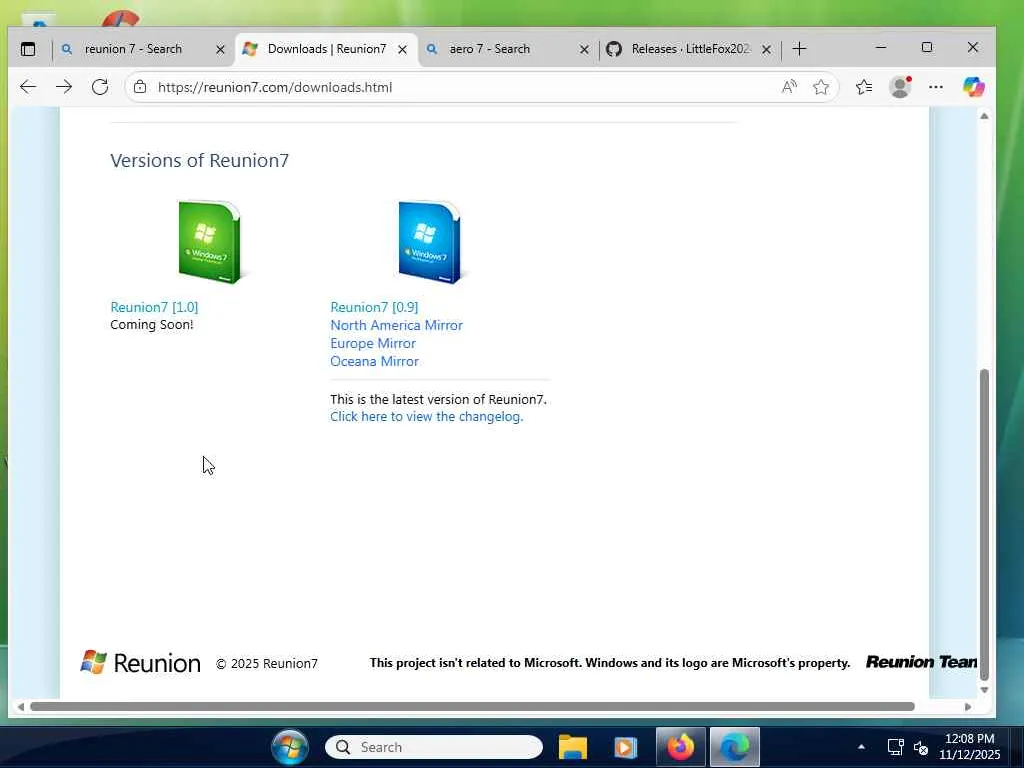The image size is (1024, 768).
Task: Close the Releases LittleFox tab
Action: click(767, 50)
